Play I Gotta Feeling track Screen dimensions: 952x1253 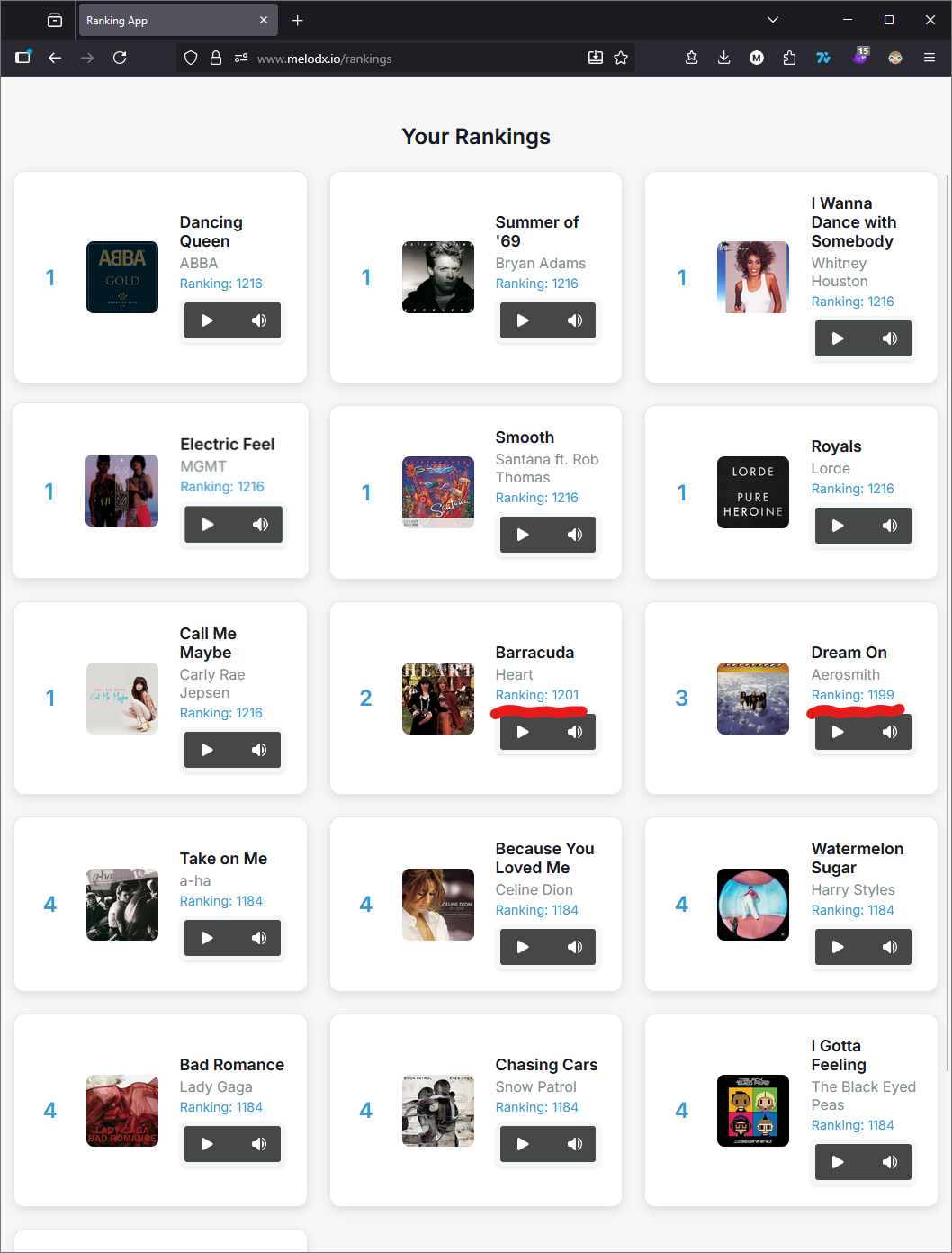838,1162
